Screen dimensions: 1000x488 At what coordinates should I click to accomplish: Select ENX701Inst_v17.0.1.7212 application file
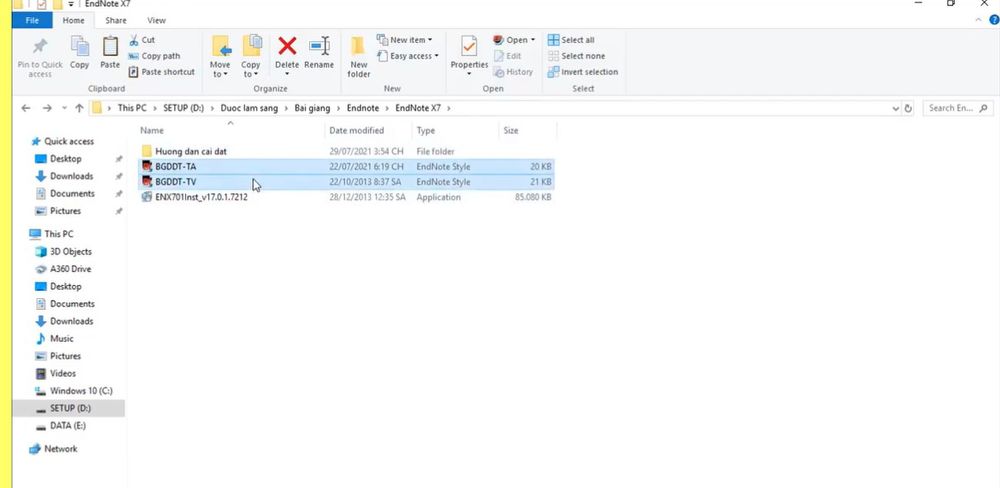(x=346, y=197)
